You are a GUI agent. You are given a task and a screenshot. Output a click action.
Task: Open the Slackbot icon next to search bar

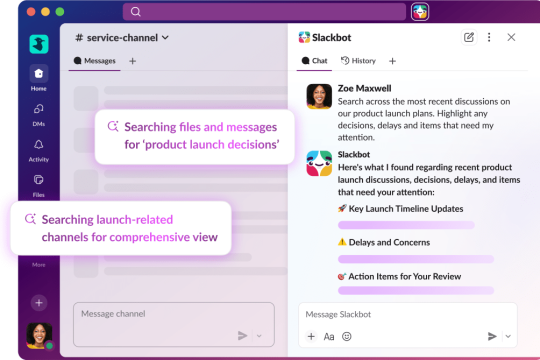pos(420,12)
